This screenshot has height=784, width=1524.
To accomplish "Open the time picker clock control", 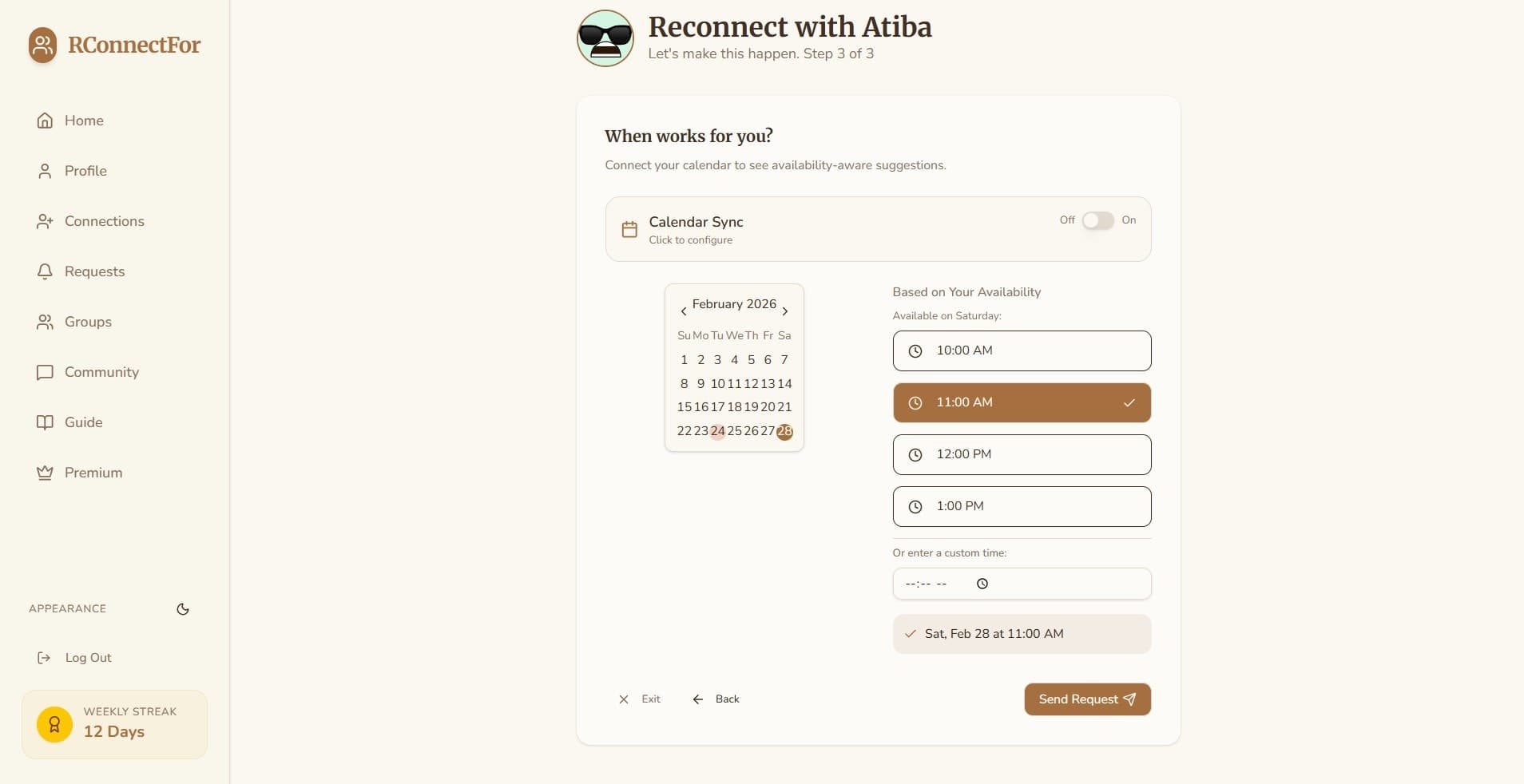I will 981,583.
